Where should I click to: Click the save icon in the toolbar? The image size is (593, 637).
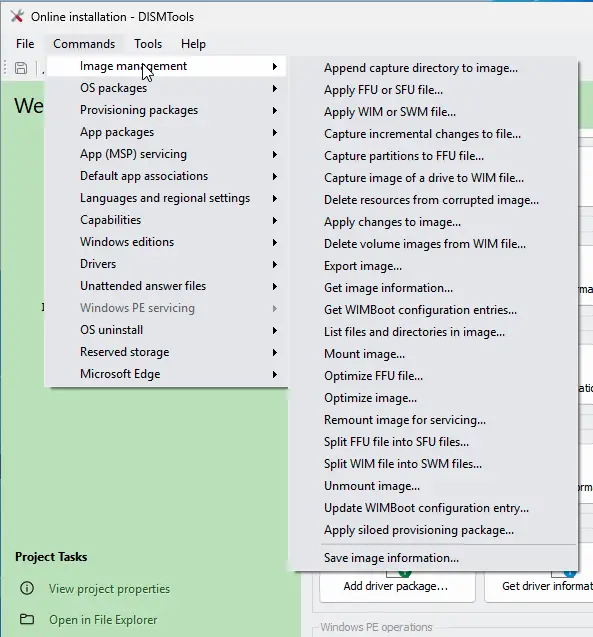click(21, 68)
